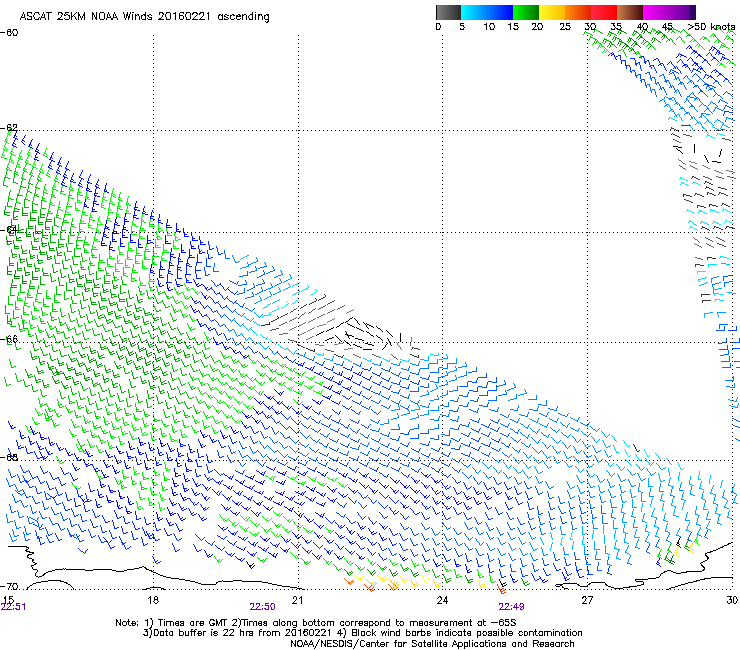Click the '20' label under the legend
The height and width of the screenshot is (650, 740).
coord(537,26)
